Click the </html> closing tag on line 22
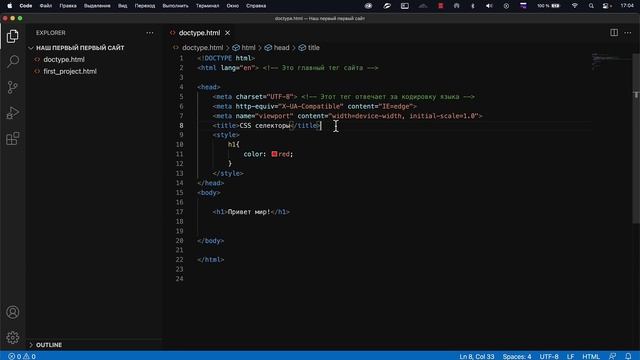The image size is (640, 360). click(x=211, y=260)
